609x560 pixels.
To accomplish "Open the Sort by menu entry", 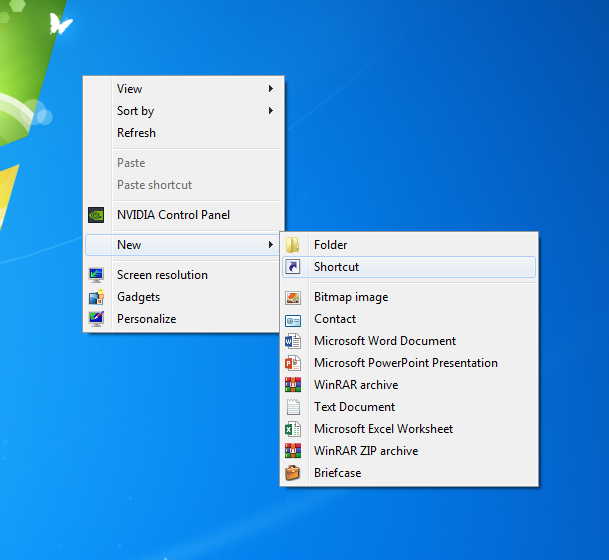I will click(183, 111).
